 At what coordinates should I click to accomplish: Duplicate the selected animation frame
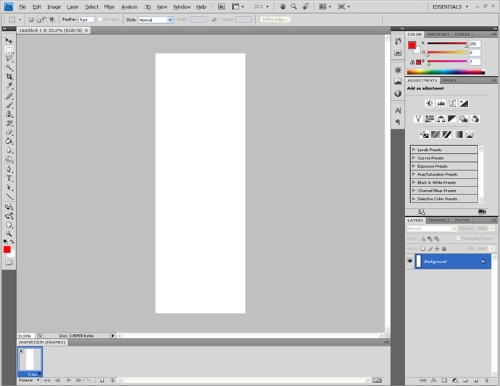click(x=102, y=380)
